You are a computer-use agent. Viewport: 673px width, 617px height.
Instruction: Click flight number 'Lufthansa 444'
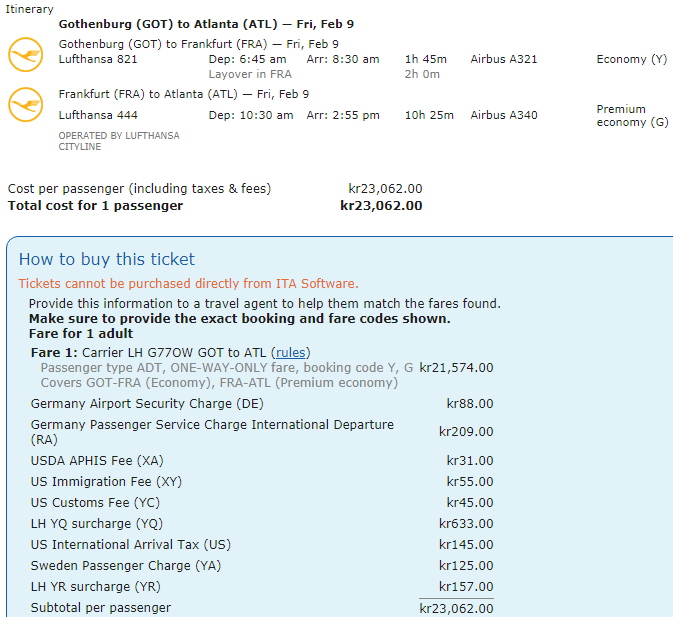tap(98, 115)
